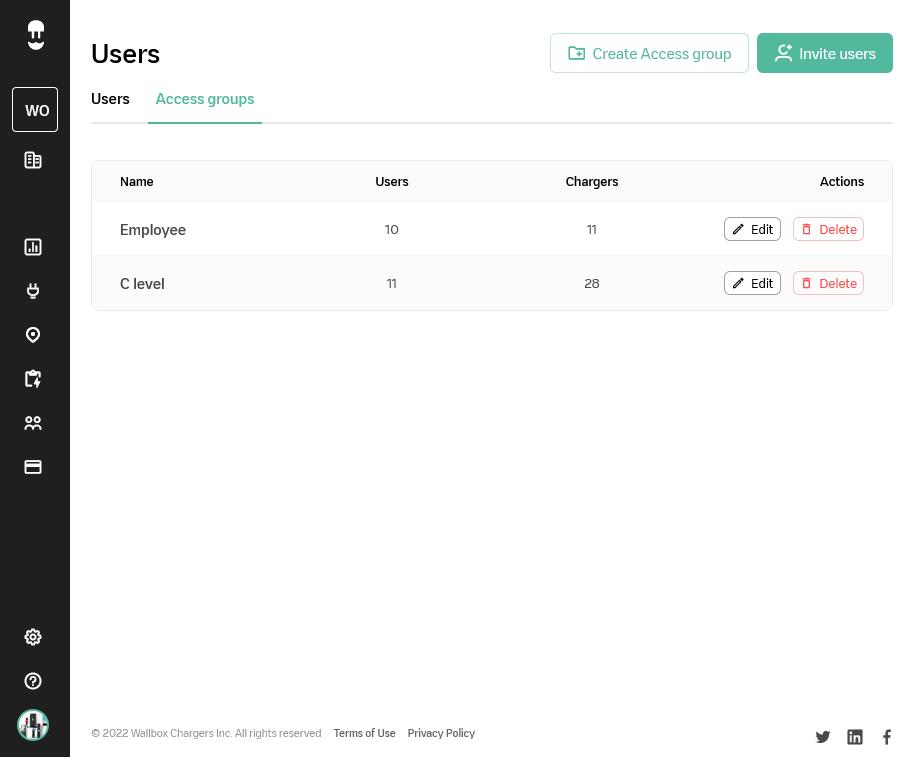The image size is (914, 757).
Task: Visit the LinkedIn page icon
Action: [855, 737]
